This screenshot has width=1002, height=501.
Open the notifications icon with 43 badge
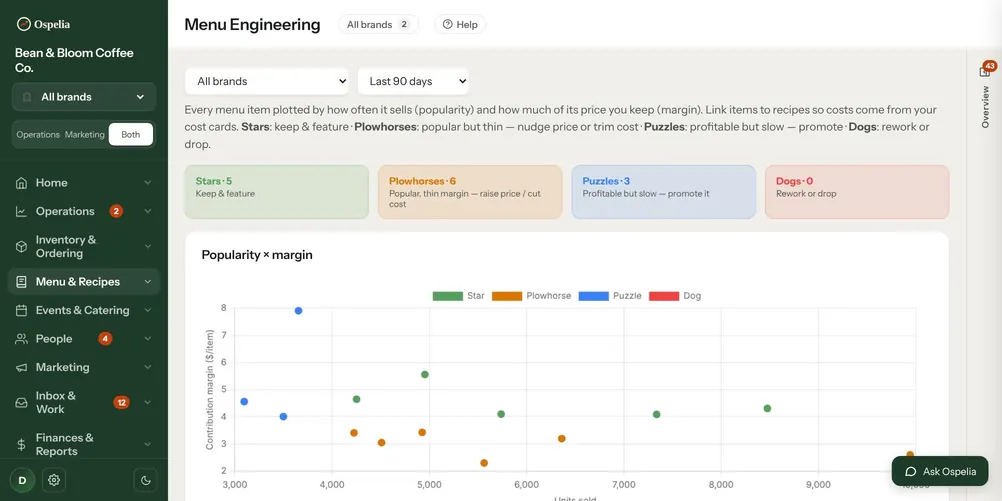985,71
